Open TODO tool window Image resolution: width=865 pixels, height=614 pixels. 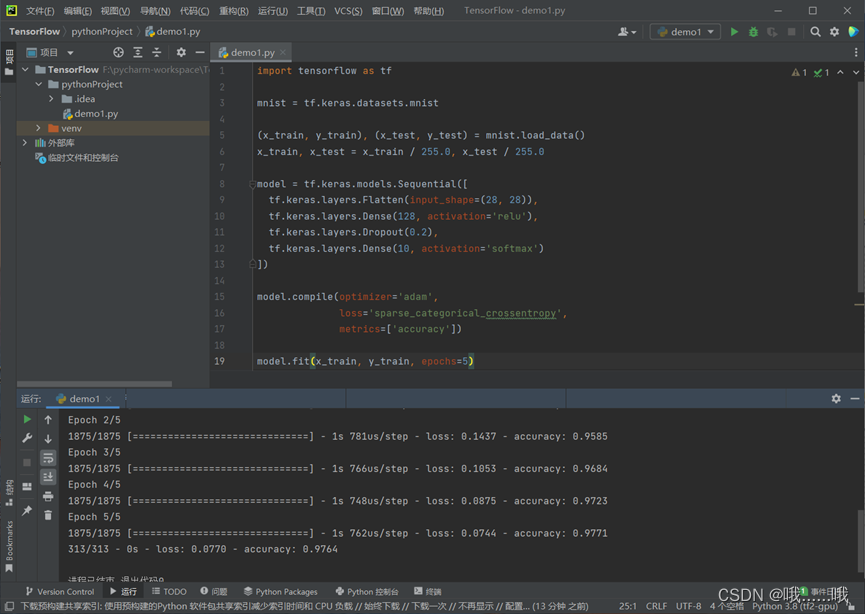169,591
